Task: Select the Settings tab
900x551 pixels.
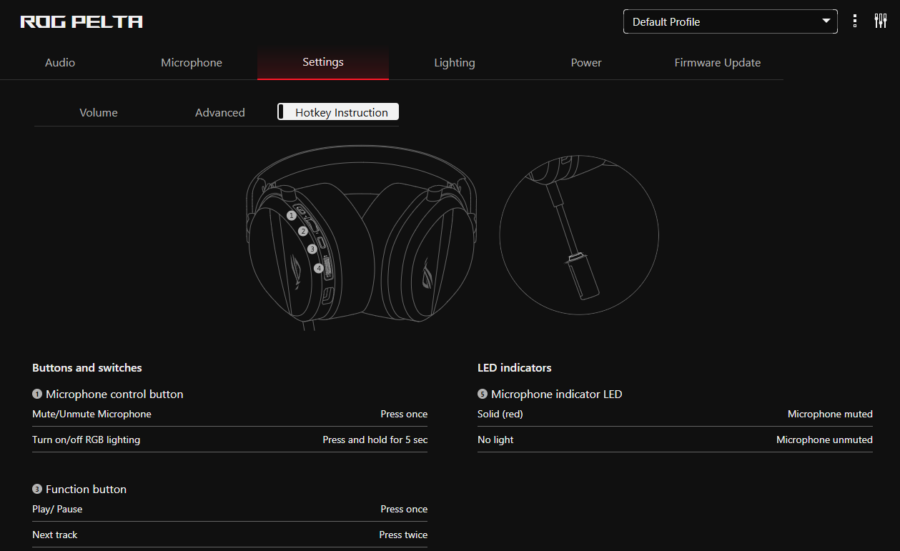Action: click(323, 62)
